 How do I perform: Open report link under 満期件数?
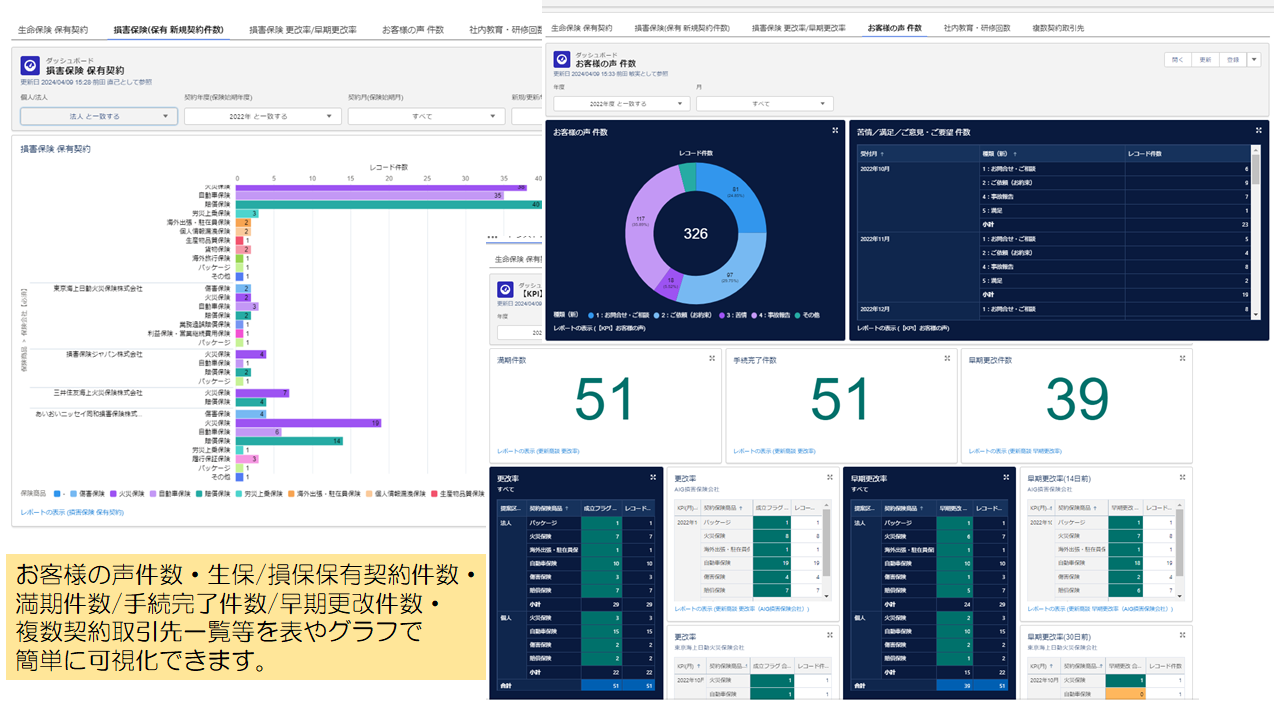[538, 451]
